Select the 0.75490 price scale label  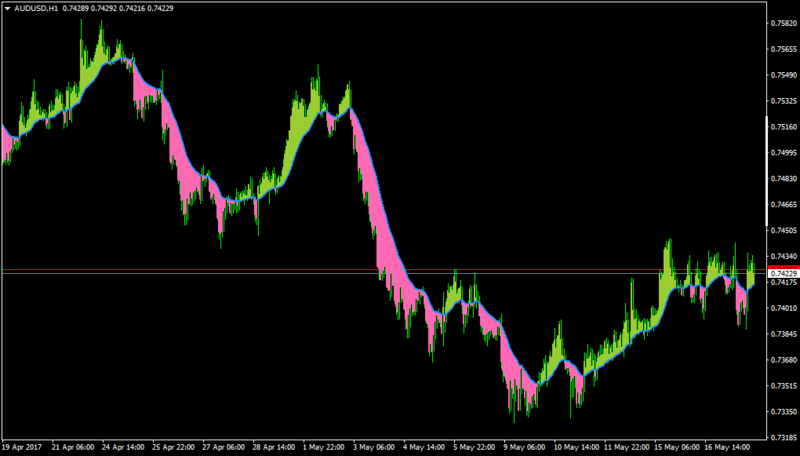(784, 75)
